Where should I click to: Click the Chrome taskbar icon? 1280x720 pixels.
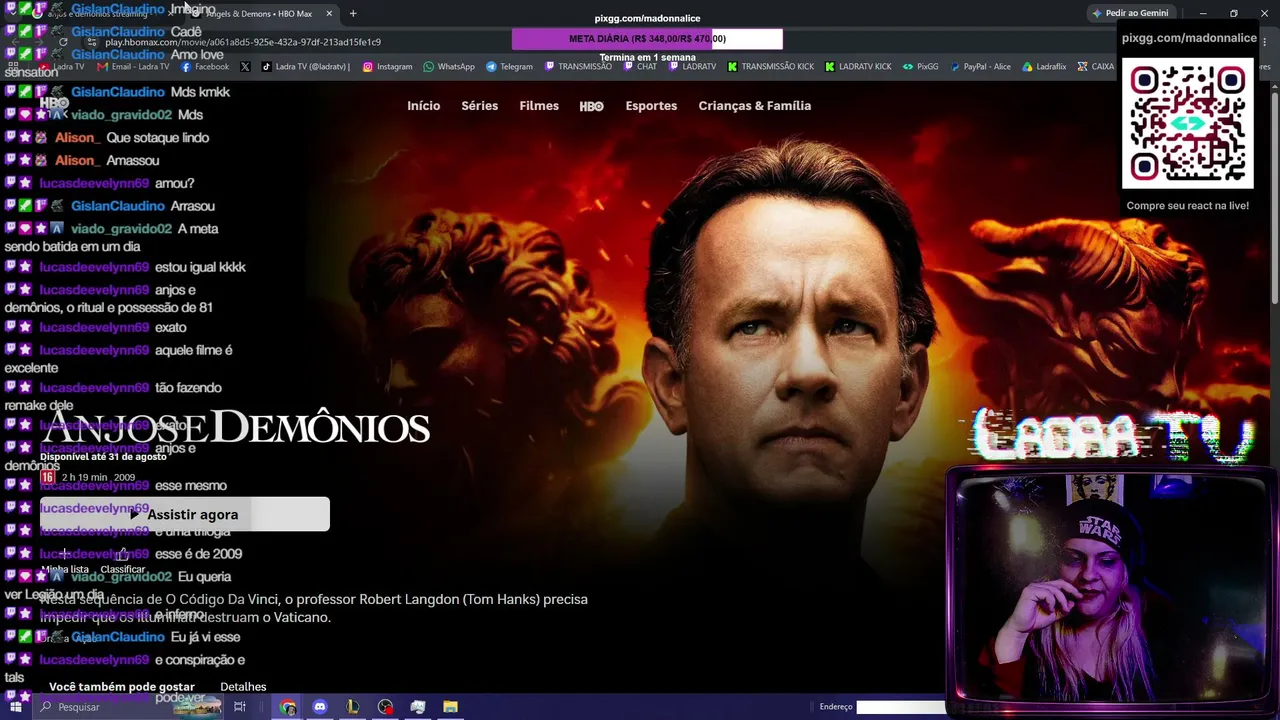[x=288, y=707]
